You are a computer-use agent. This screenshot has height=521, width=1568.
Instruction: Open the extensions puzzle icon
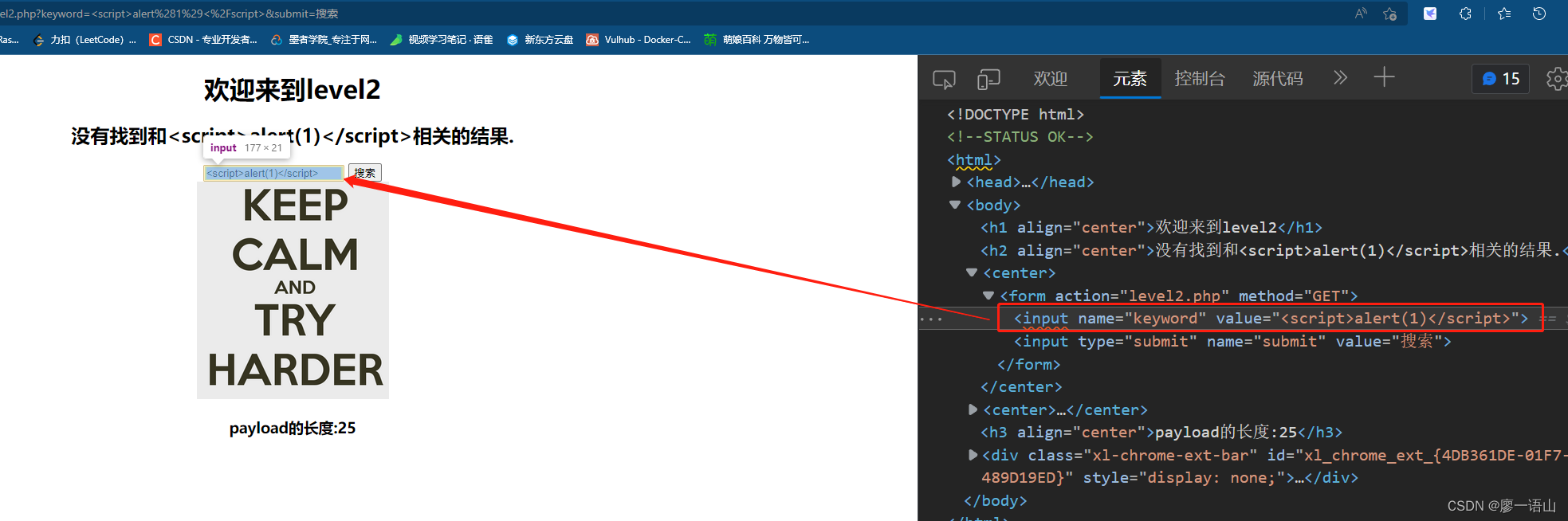(1465, 14)
